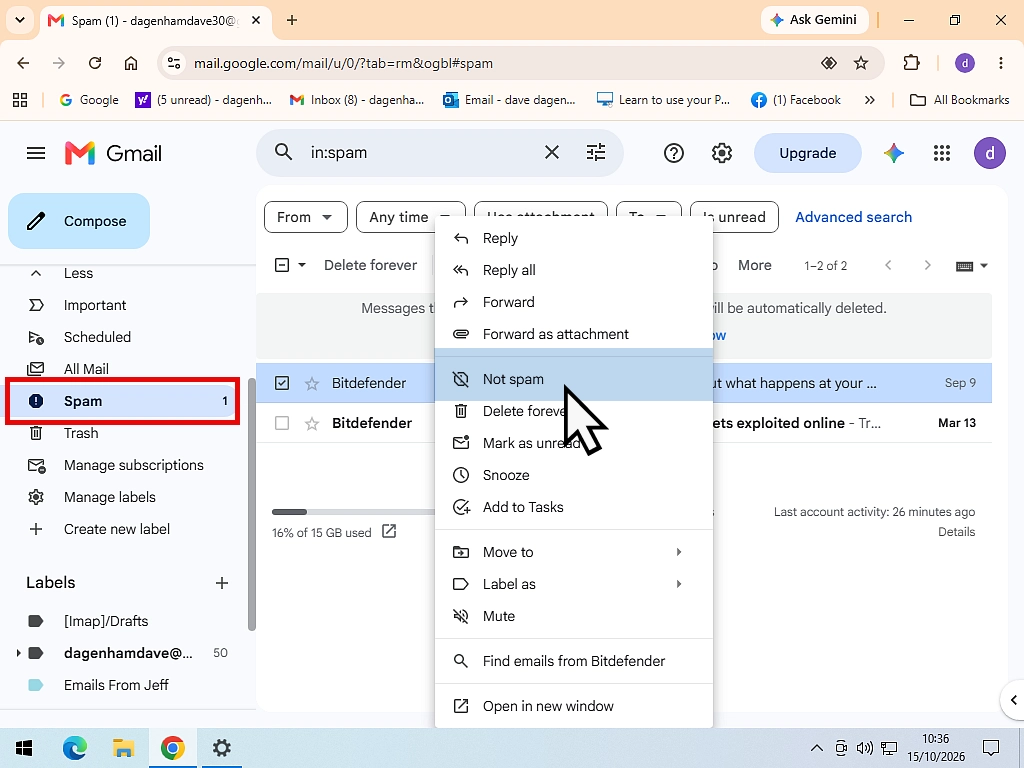The width and height of the screenshot is (1024, 768).
Task: Check the Mar 13 Bitdefender email checkbox
Action: pos(281,423)
